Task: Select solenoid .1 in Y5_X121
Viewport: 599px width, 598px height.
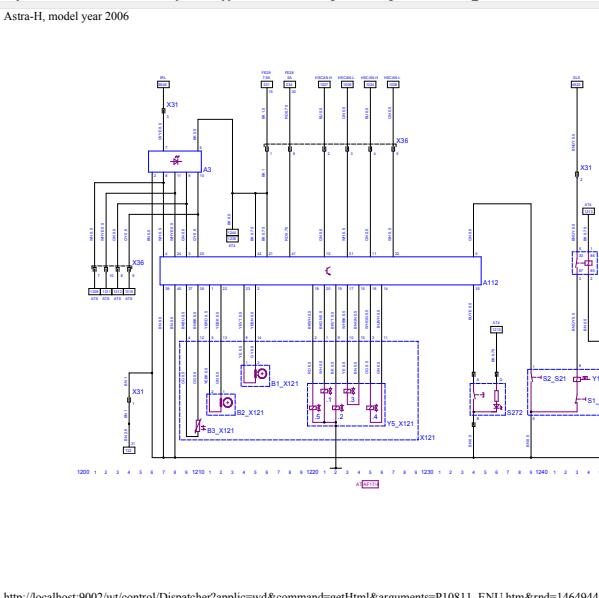Action: 326,391
